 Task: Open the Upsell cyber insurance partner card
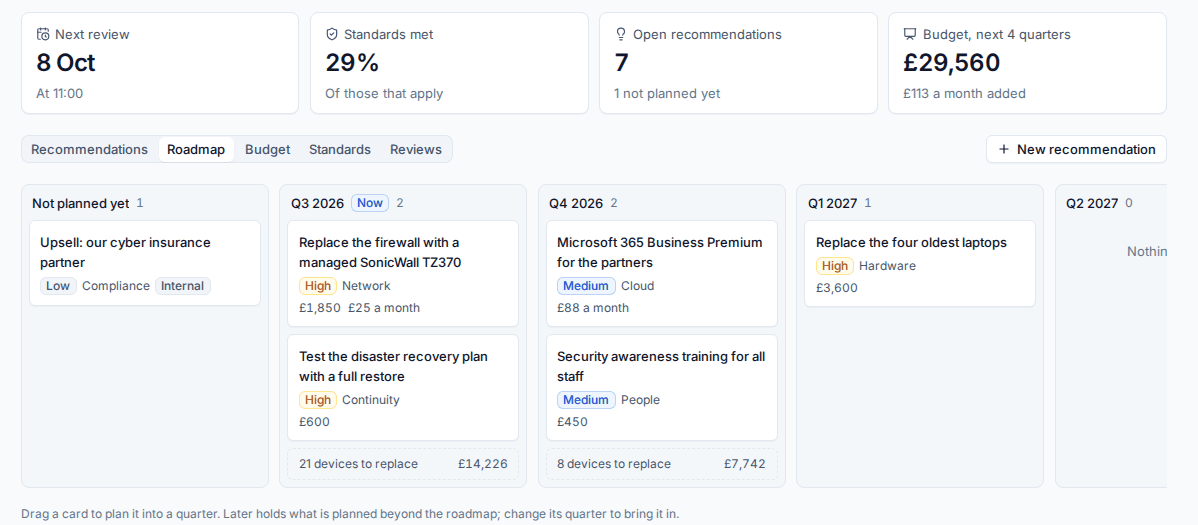point(145,263)
